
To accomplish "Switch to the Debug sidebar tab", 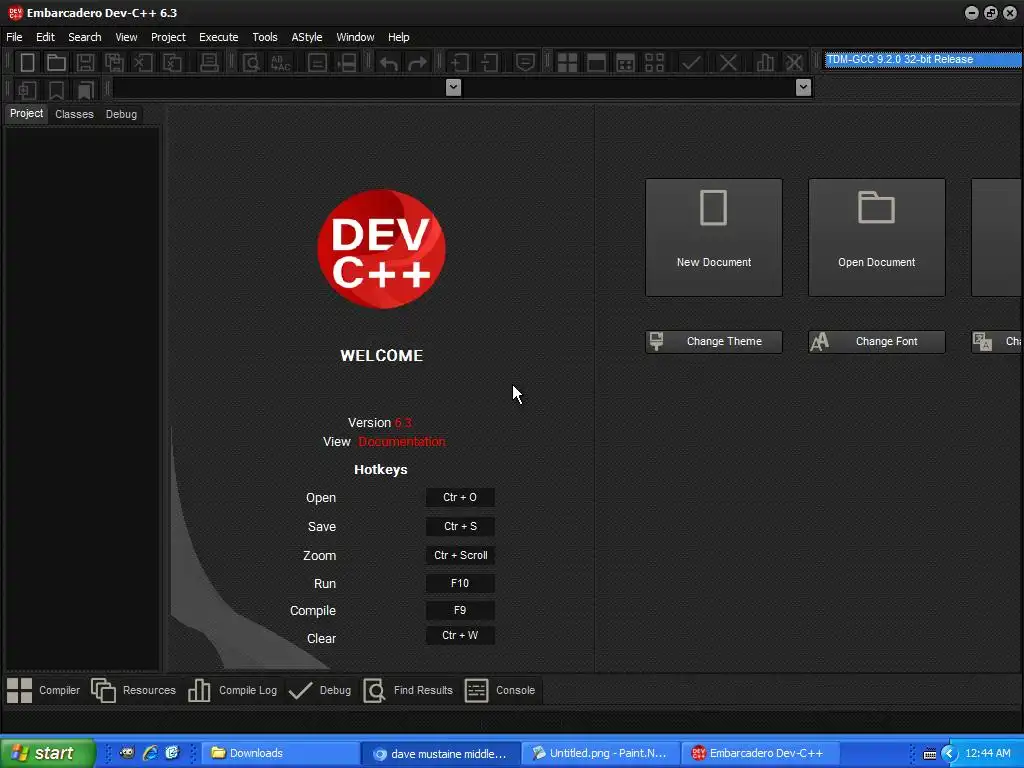I will click(121, 114).
